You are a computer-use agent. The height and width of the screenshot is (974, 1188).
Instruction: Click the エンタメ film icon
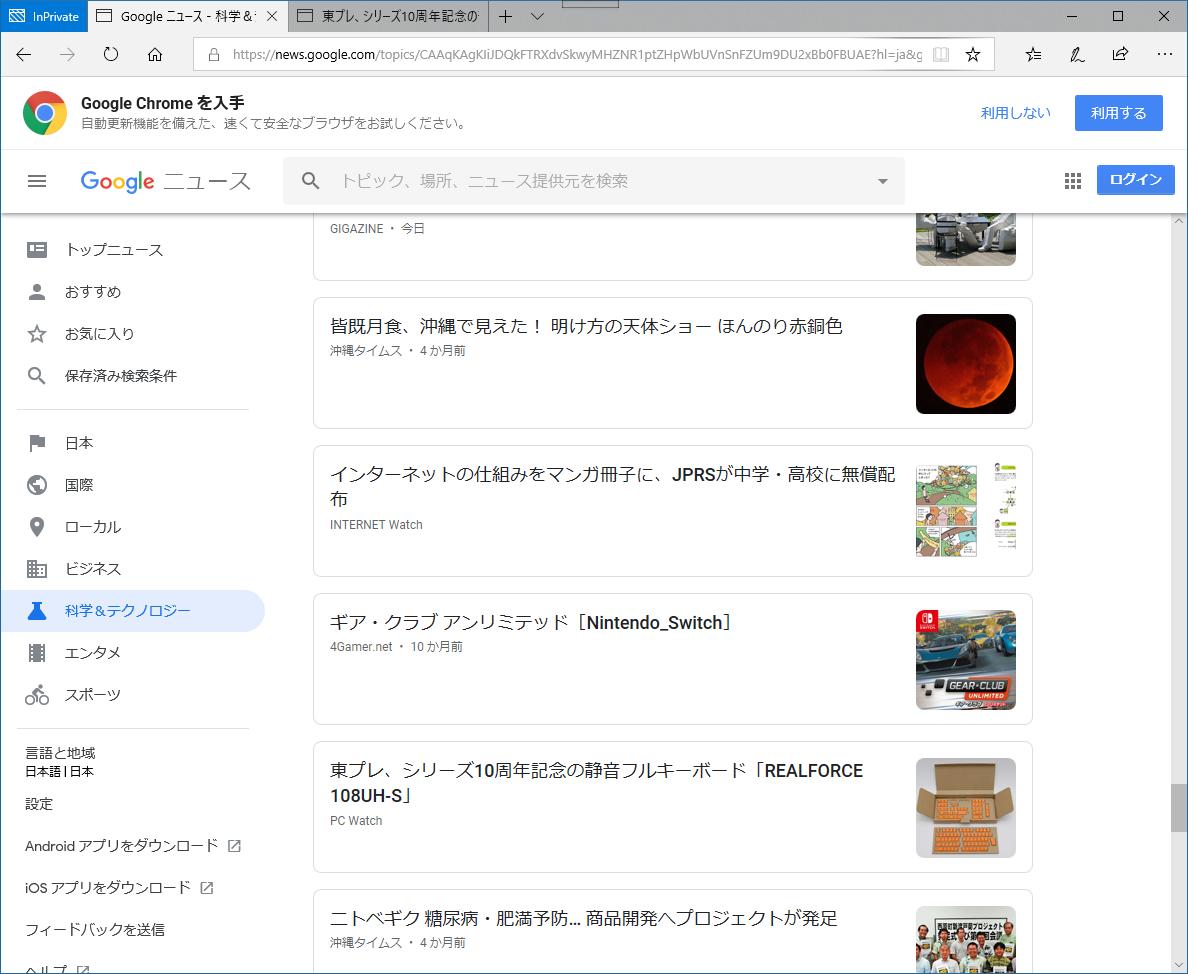[x=36, y=653]
